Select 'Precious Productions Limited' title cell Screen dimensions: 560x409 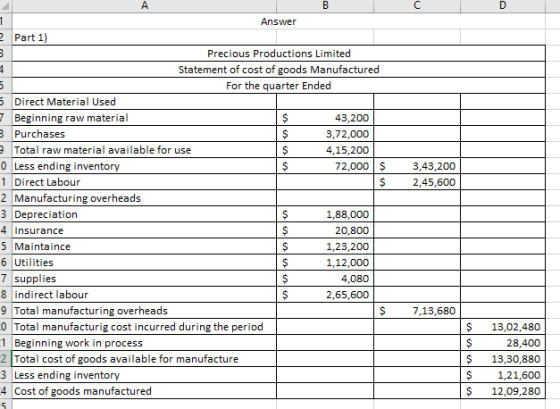(x=279, y=54)
